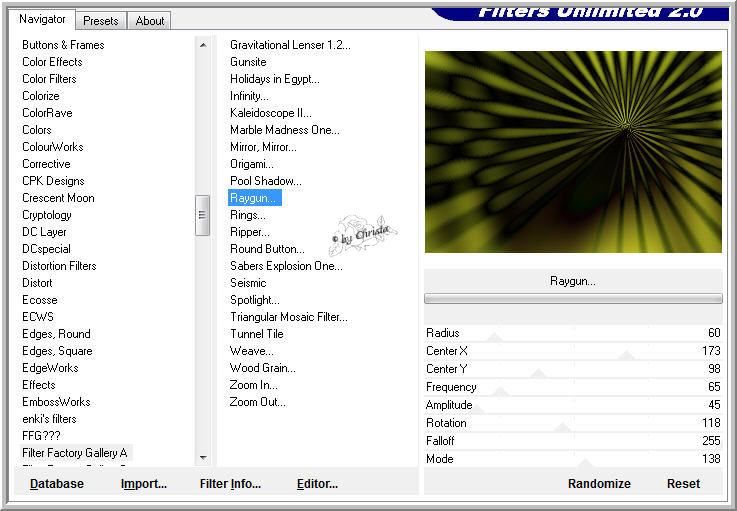Viewport: 737px width, 511px height.
Task: Click the progress bar under Raygun title
Action: pyautogui.click(x=573, y=298)
